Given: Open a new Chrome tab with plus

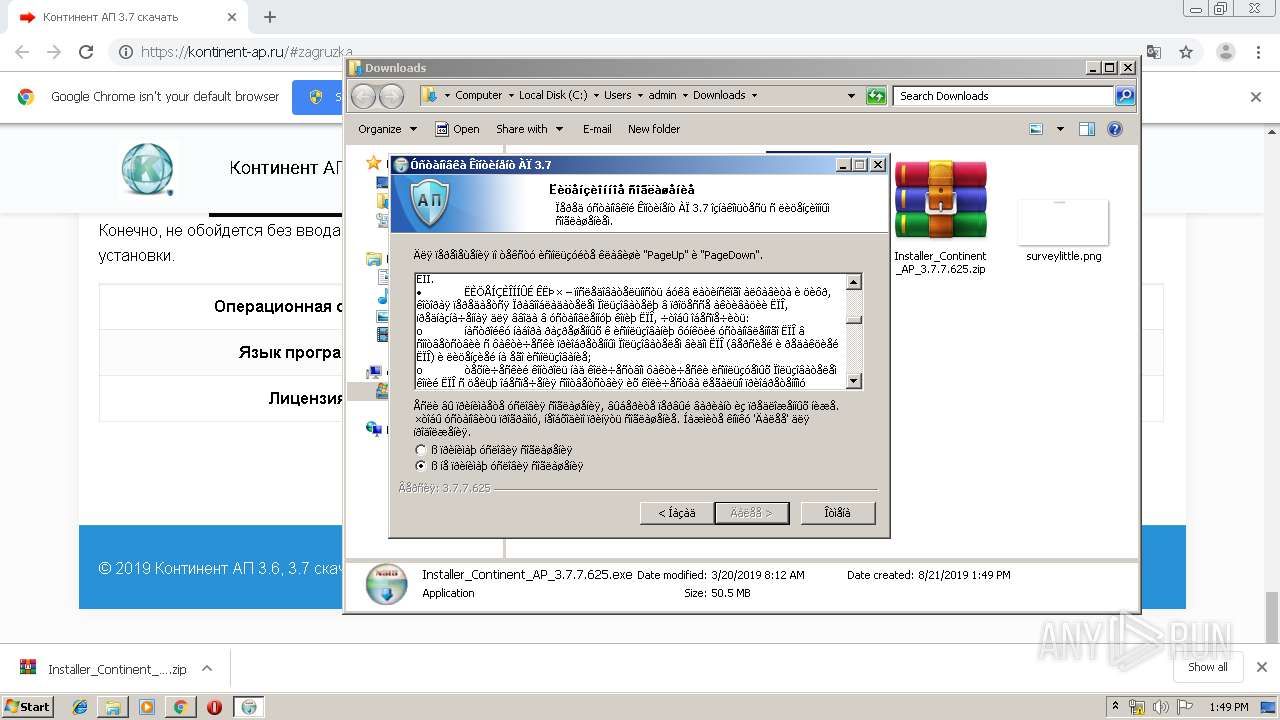Looking at the screenshot, I should point(269,17).
